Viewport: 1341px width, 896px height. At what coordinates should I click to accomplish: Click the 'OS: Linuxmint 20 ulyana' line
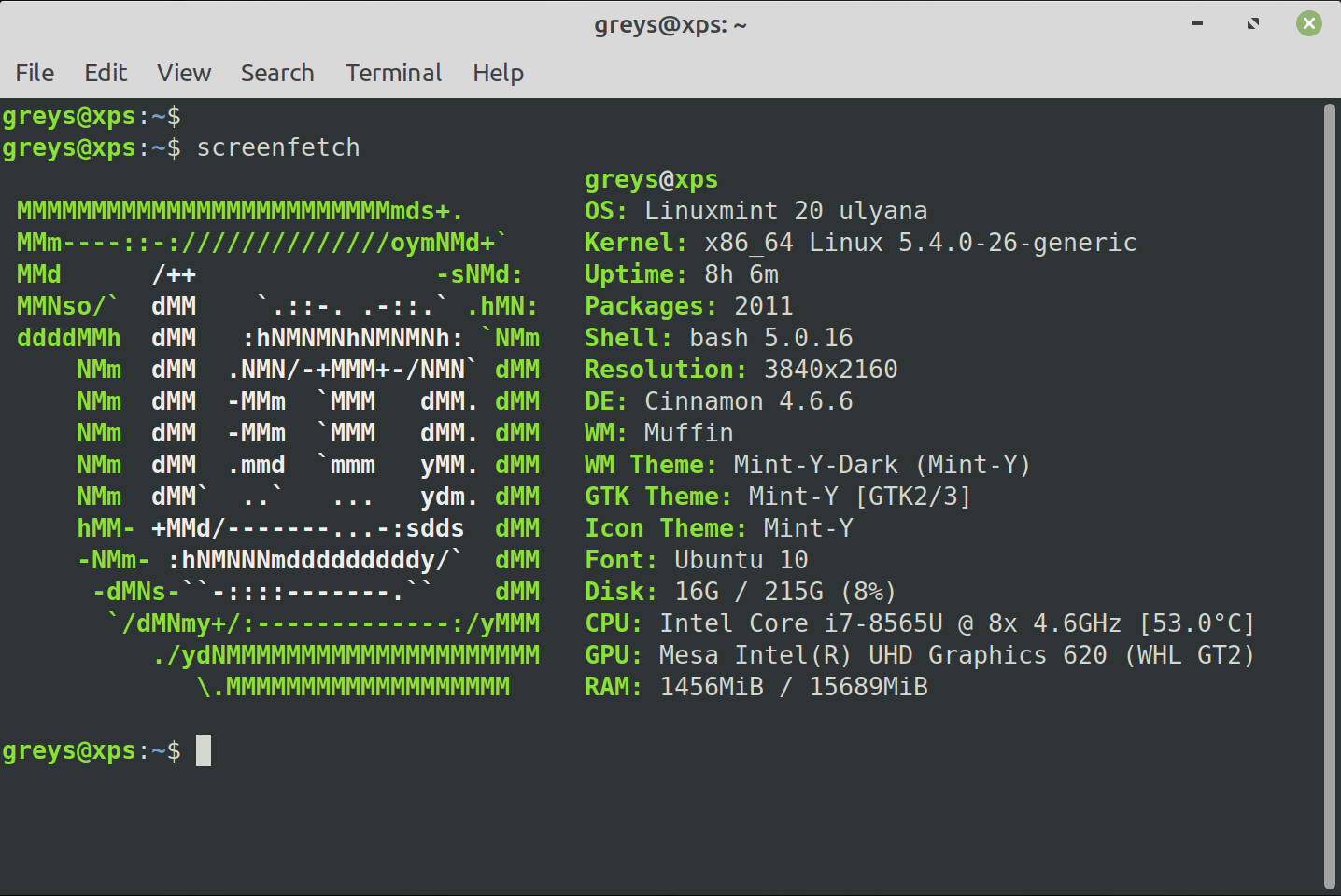click(x=756, y=211)
